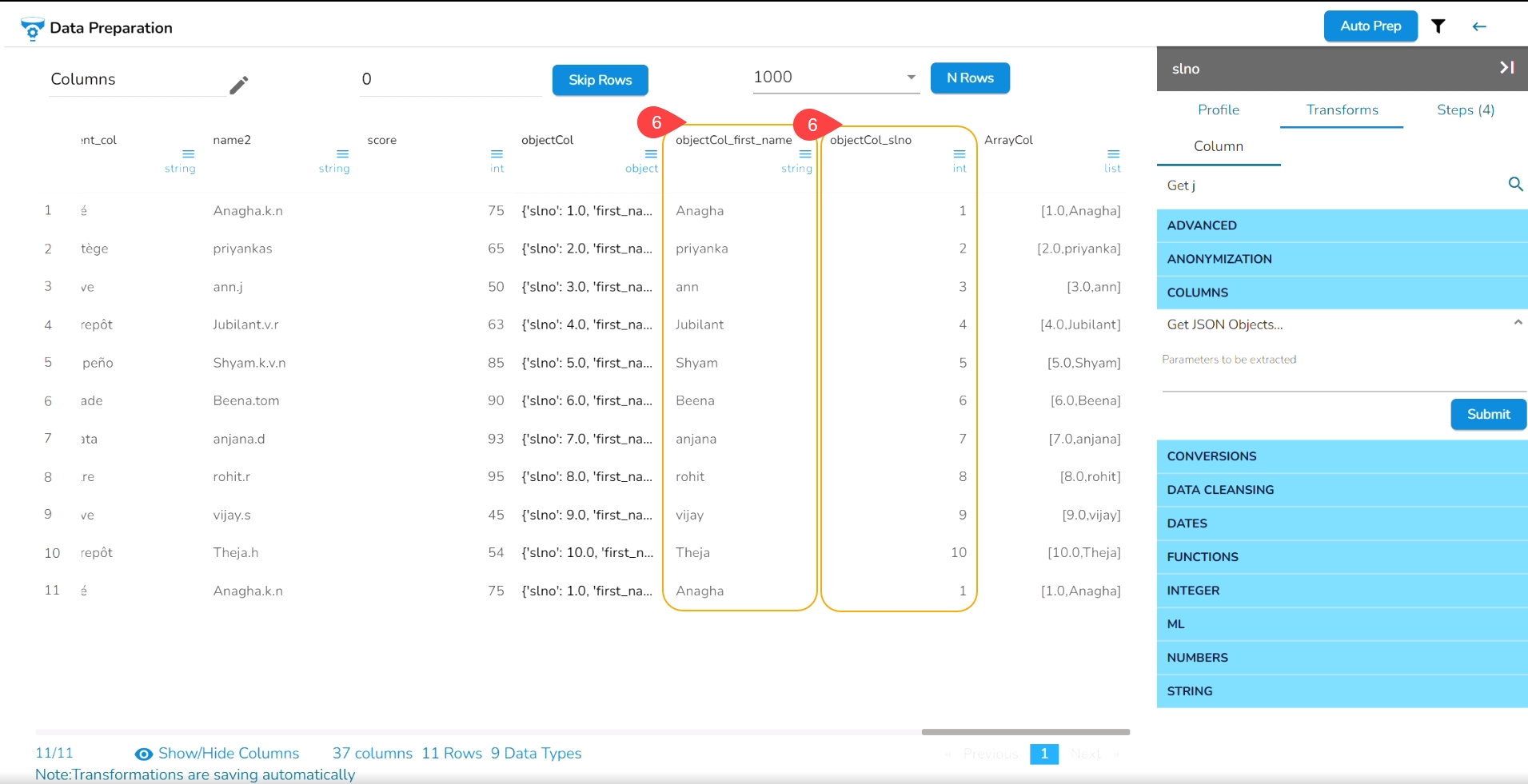The width and height of the screenshot is (1528, 784).
Task: Expand the CONVERSIONS transforms category
Action: click(x=1342, y=456)
